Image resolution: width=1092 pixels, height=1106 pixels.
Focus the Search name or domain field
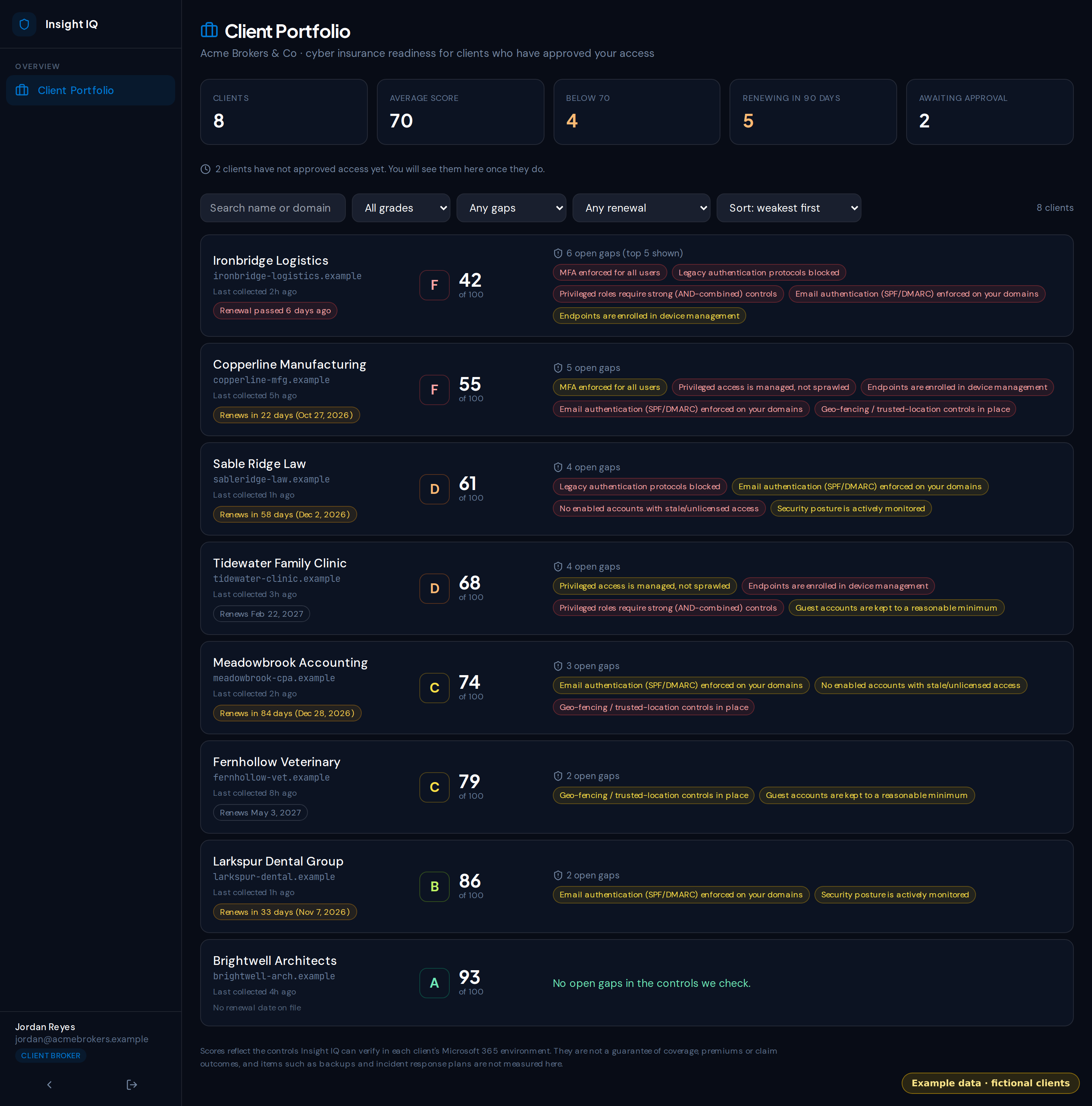point(273,208)
